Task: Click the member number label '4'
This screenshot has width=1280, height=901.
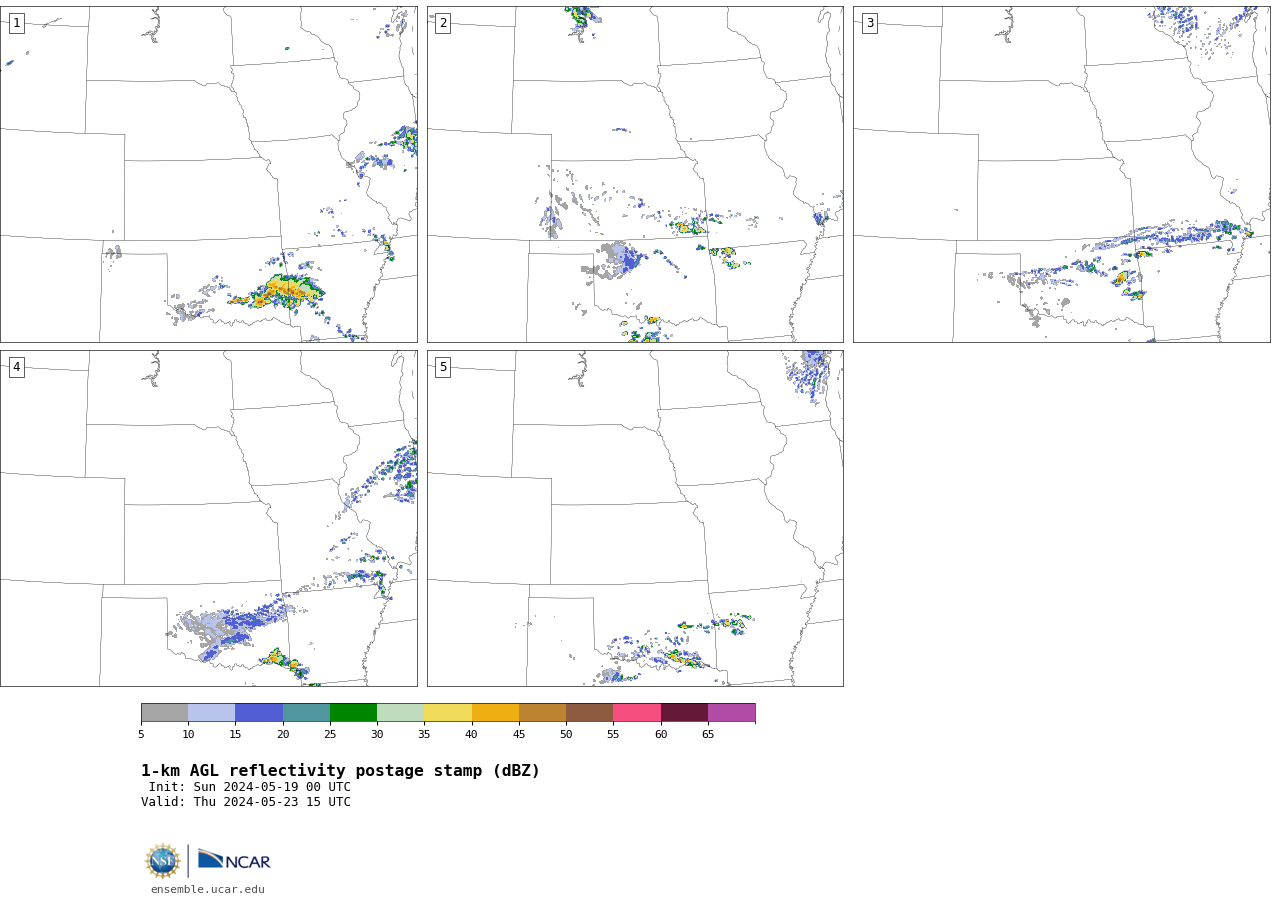Action: 16,367
